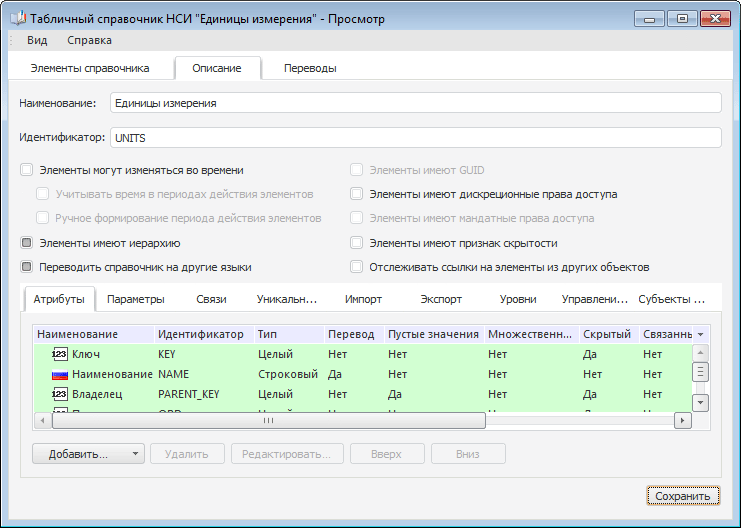Open the Импорт tab
The width and height of the screenshot is (742, 528).
(363, 299)
